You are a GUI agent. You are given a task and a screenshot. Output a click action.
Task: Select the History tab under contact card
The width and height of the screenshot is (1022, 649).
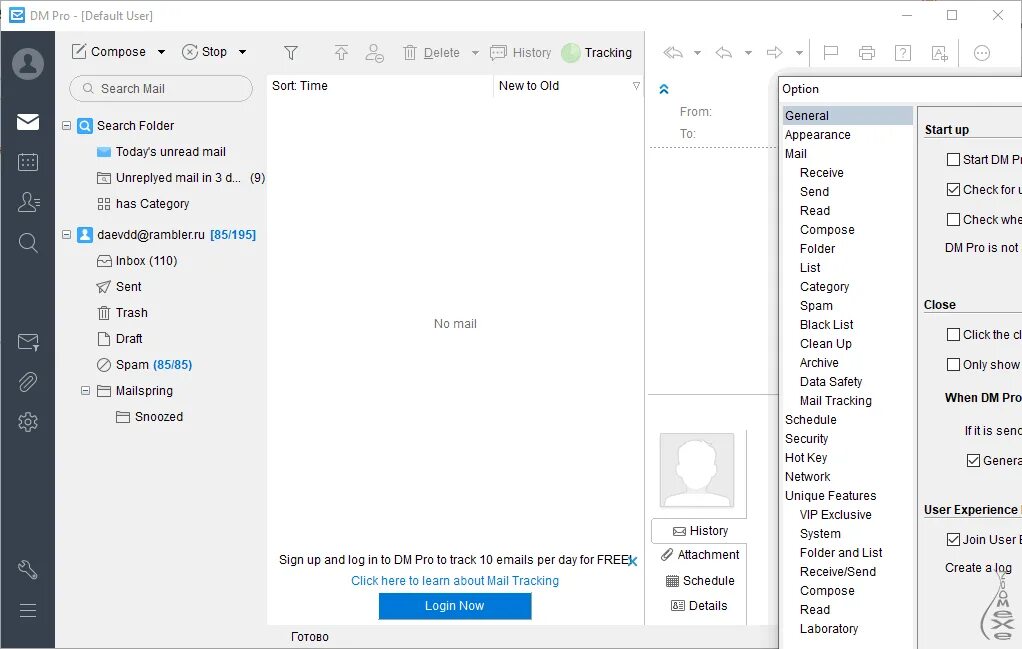(x=699, y=531)
